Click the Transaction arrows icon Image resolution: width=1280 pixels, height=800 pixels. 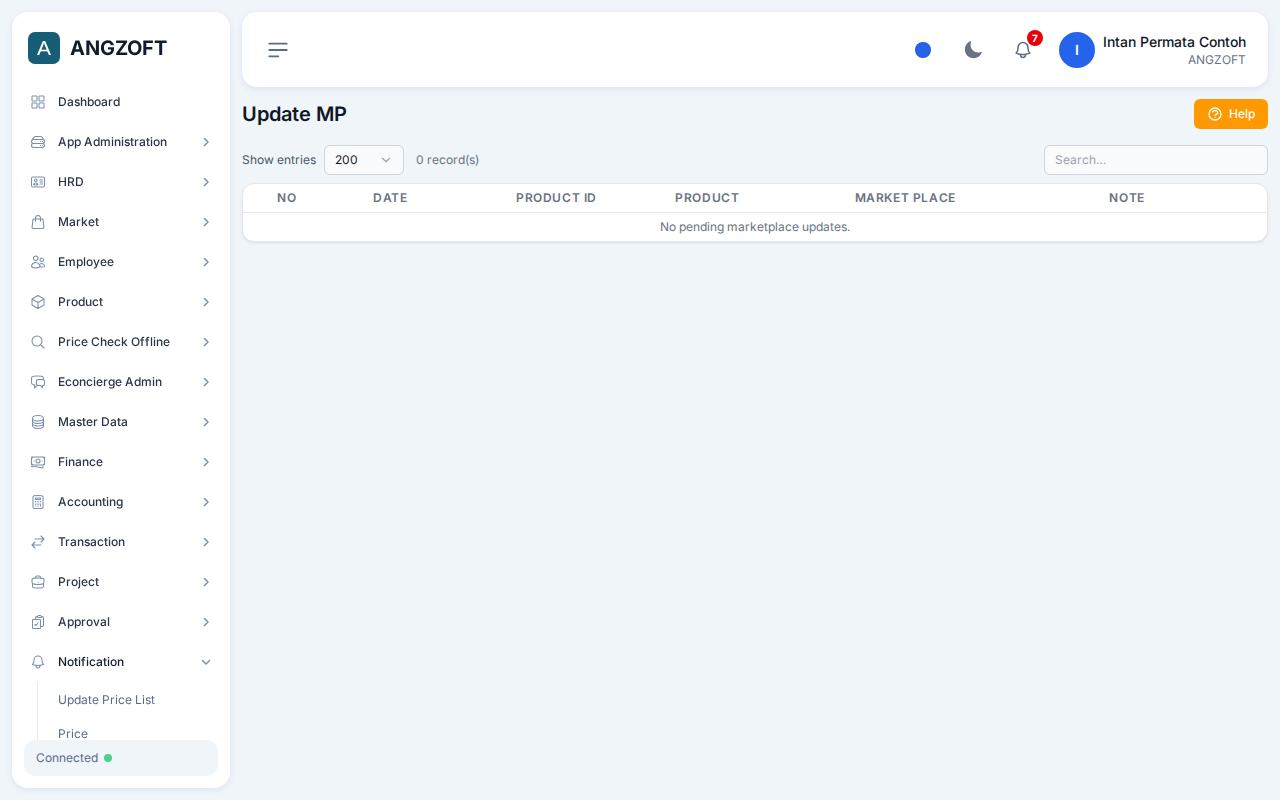coord(38,542)
